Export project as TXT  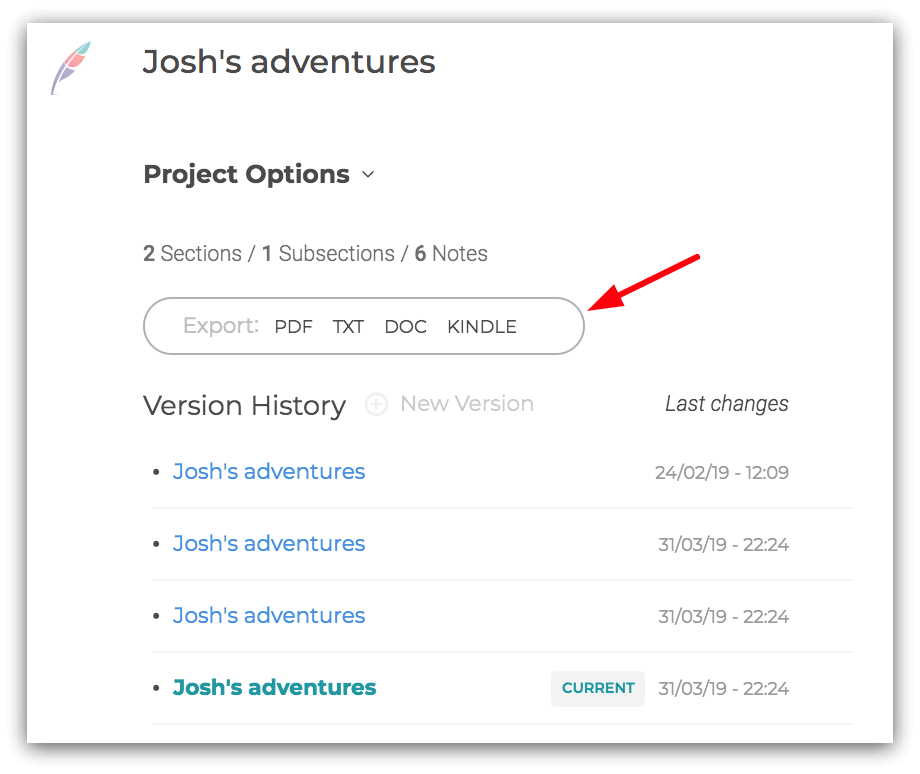click(x=349, y=327)
